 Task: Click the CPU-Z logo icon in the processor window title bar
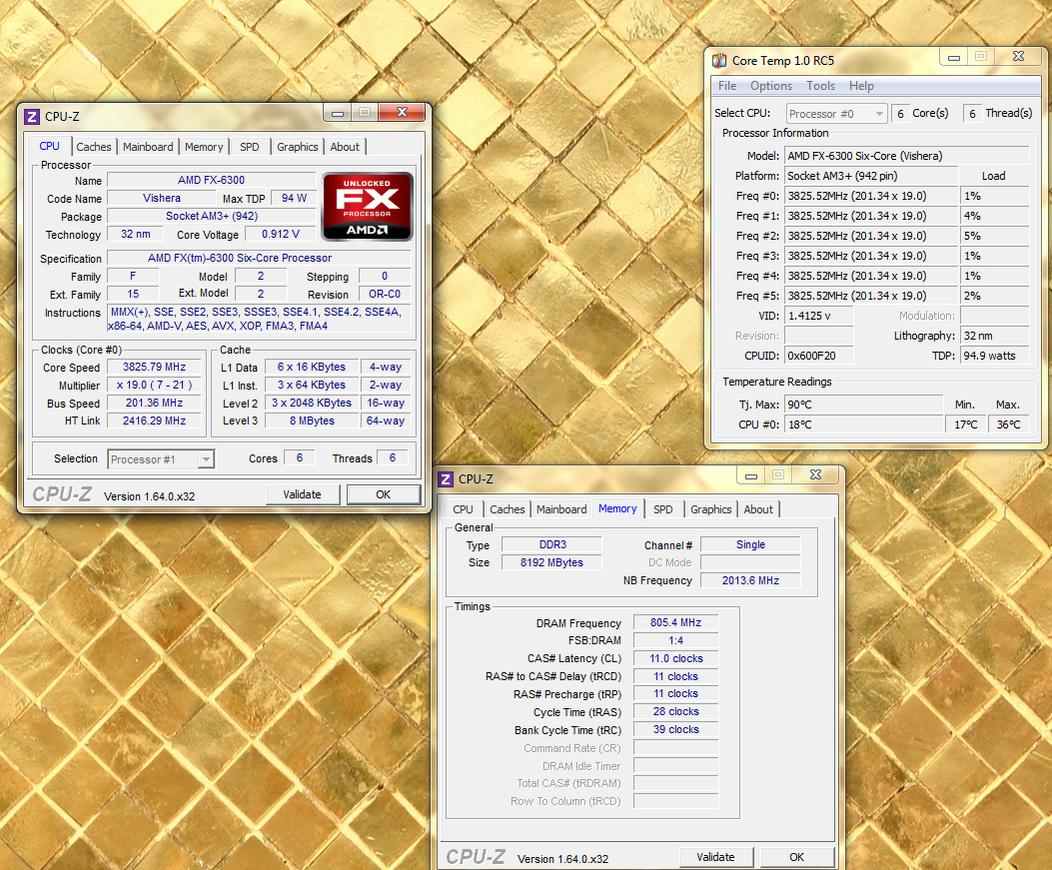pos(32,117)
